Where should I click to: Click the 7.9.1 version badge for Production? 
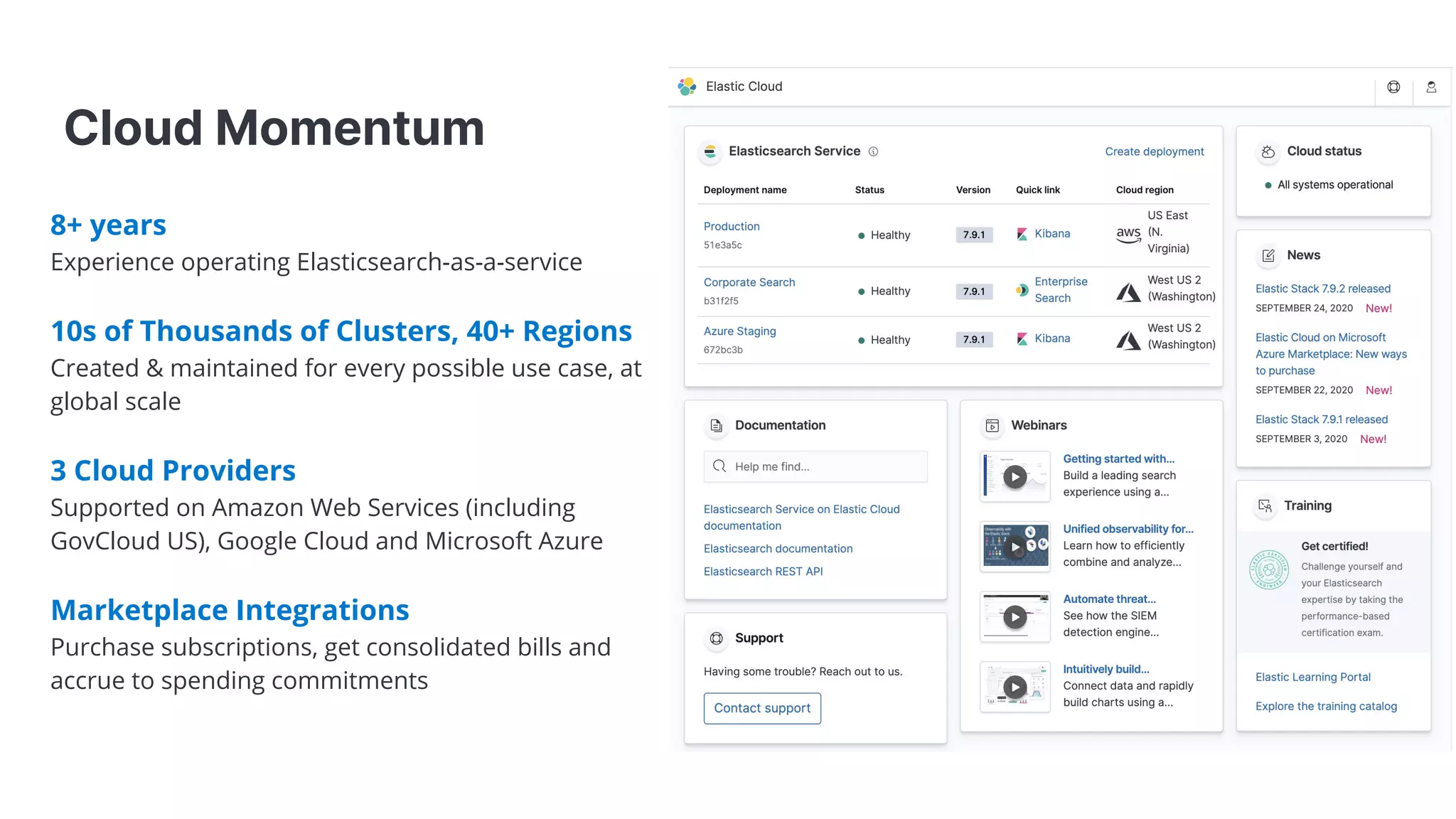click(x=974, y=235)
